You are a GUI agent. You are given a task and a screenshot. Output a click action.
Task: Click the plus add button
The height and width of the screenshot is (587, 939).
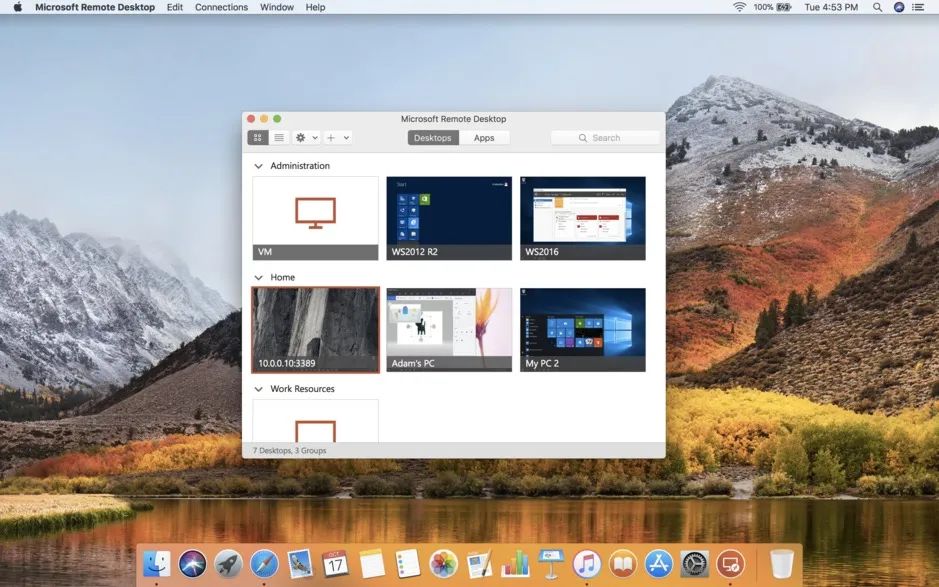[331, 138]
